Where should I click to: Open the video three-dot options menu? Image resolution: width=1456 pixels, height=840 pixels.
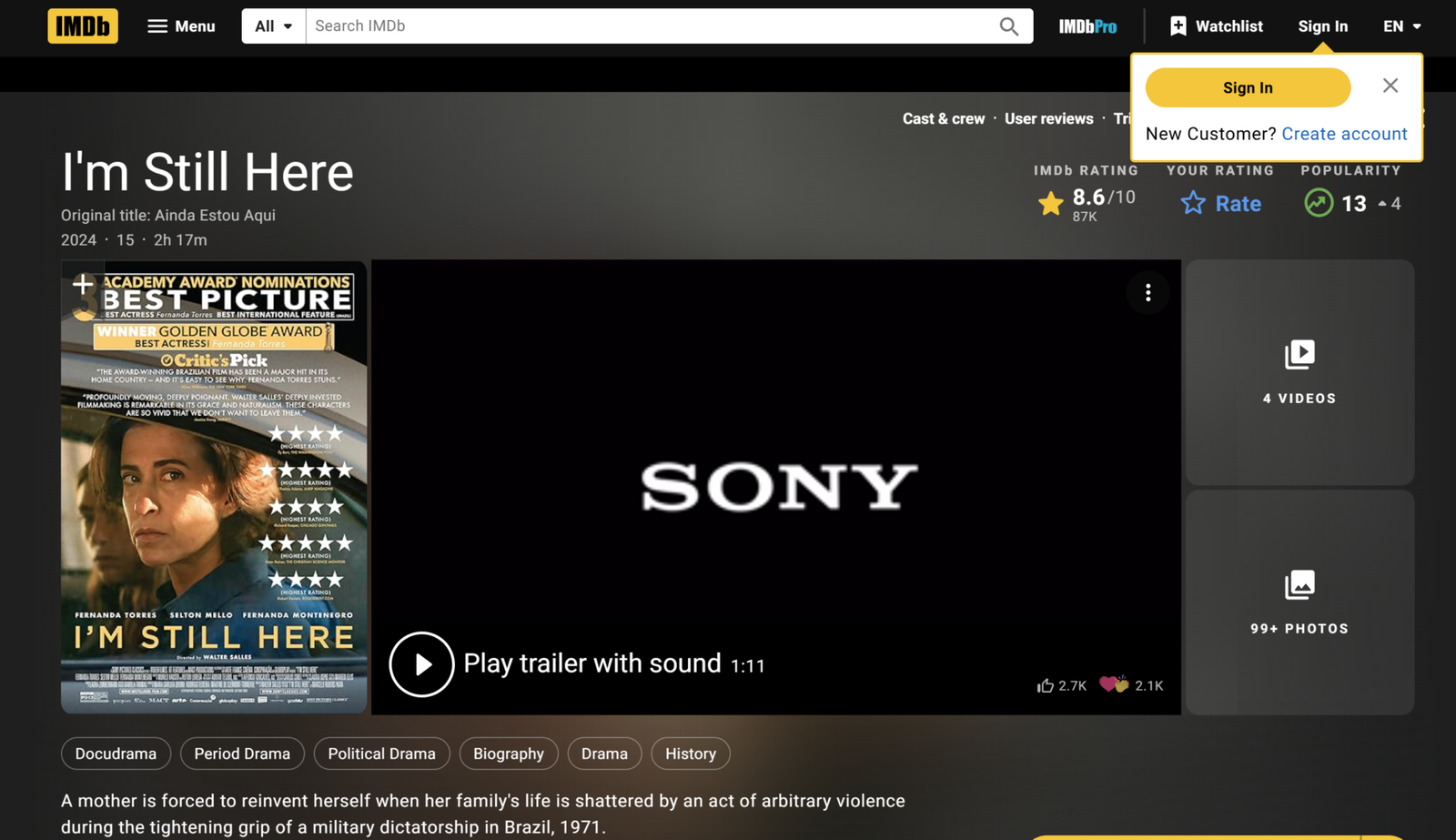point(1148,292)
